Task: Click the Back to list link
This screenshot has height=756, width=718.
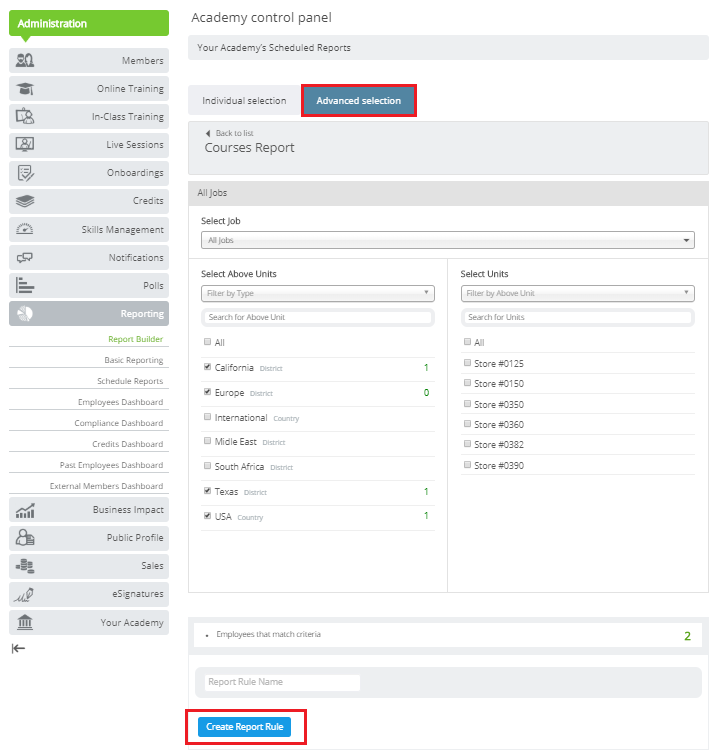Action: coord(235,133)
